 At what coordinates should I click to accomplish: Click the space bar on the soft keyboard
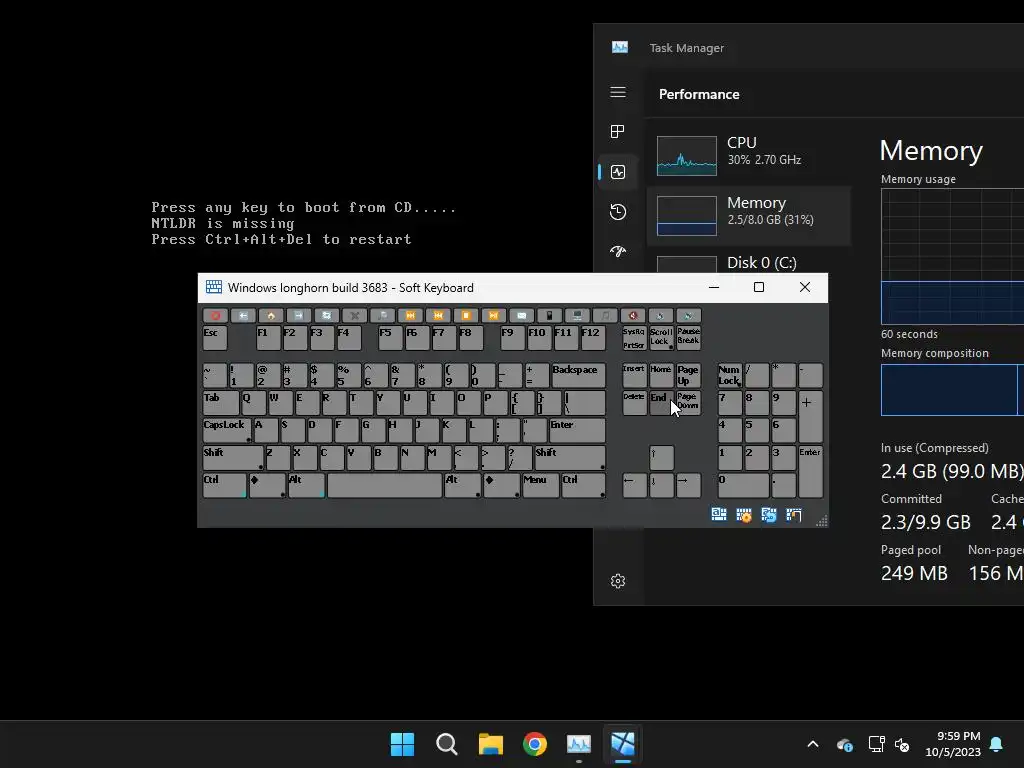click(x=385, y=486)
